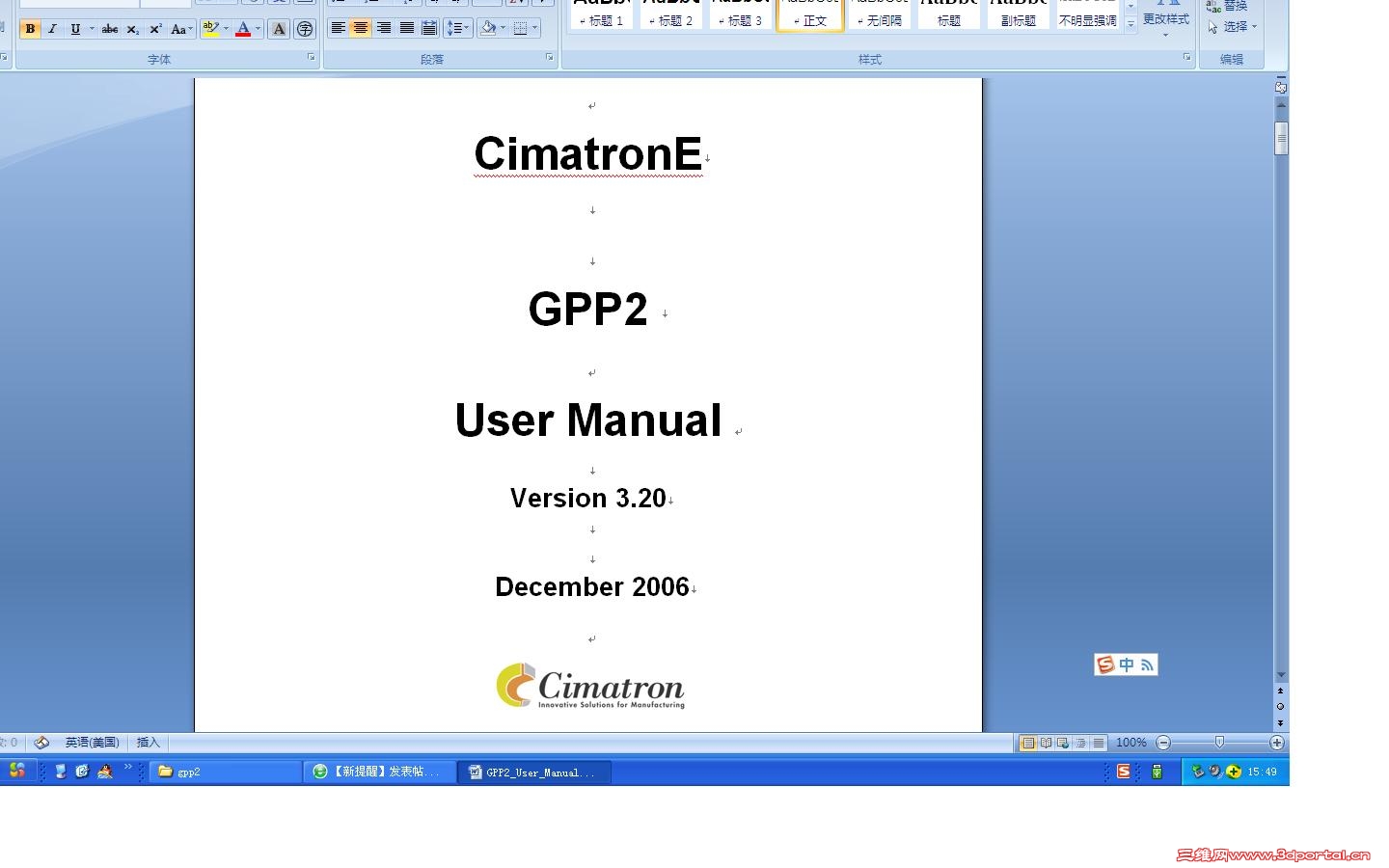Open font dialog launcher
Image resolution: width=1389 pixels, height=868 pixels.
coord(312,58)
